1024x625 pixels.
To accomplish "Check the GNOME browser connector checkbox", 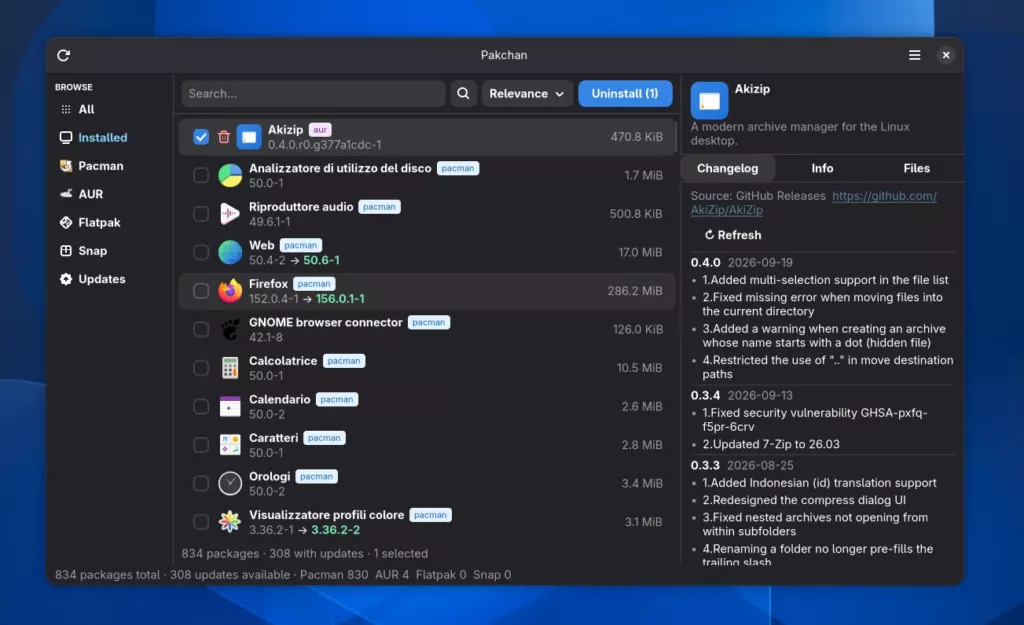I will 201,330.
